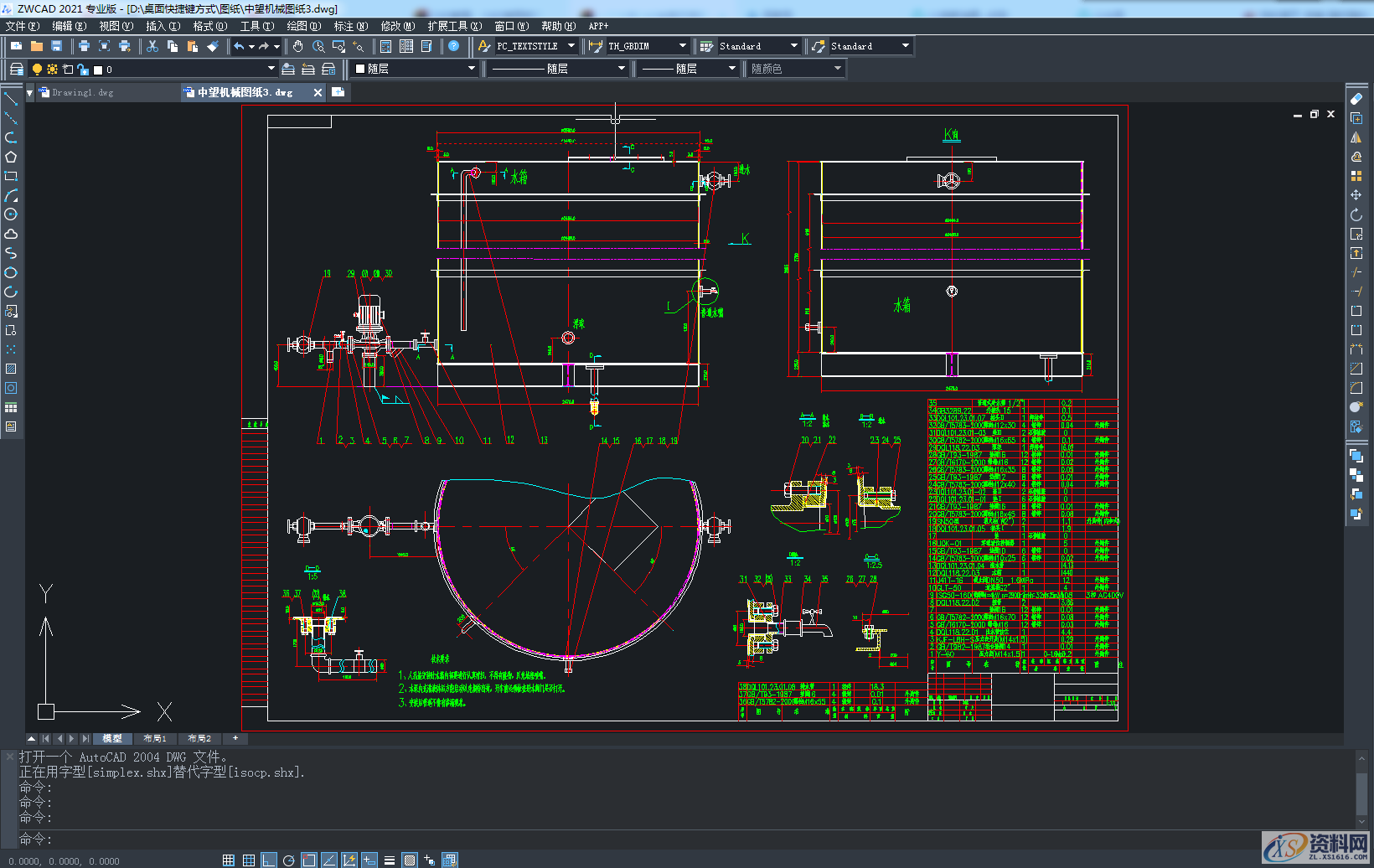Screen dimensions: 1374x868
Task: Click the Pan hand tool
Action: tap(297, 46)
